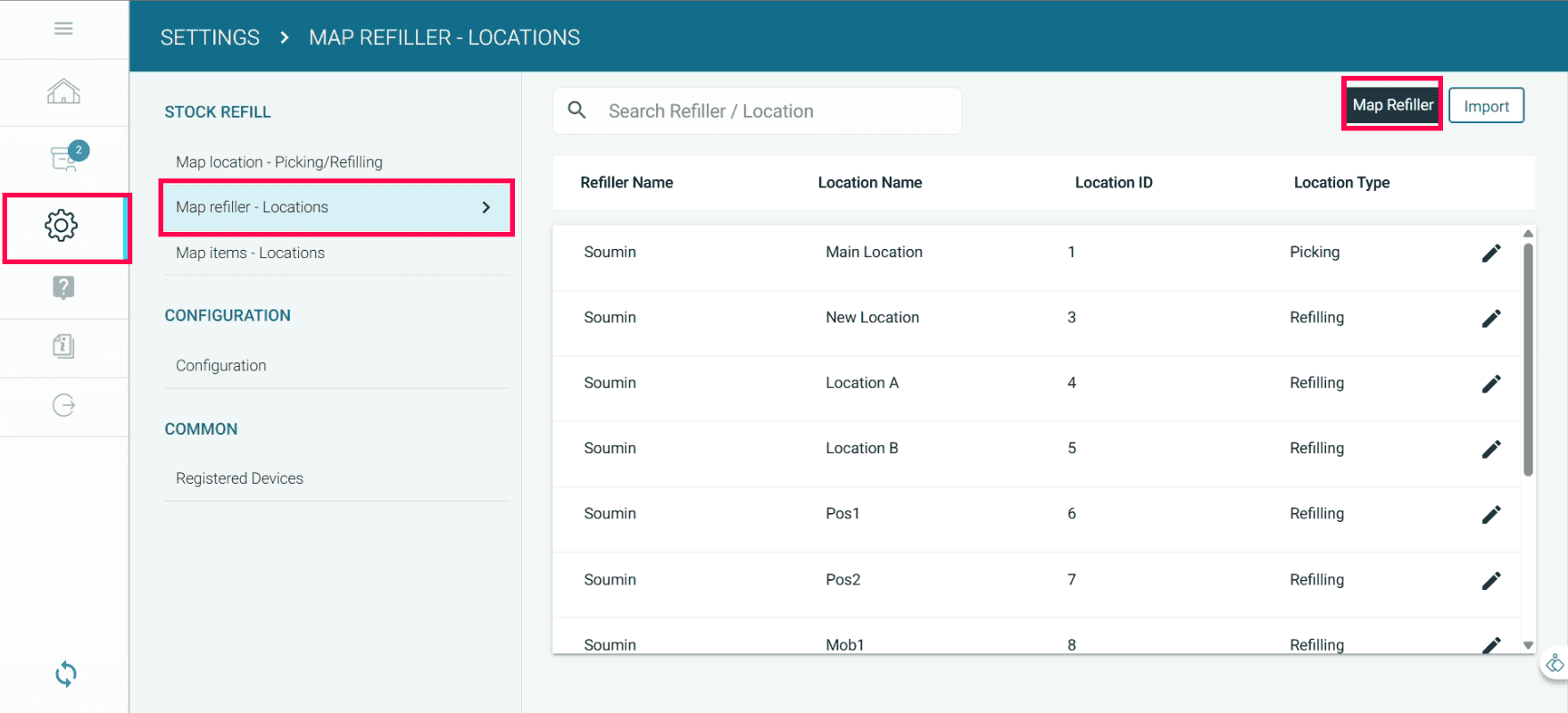This screenshot has height=713, width=1568.
Task: Open Registered Devices
Action: (239, 478)
